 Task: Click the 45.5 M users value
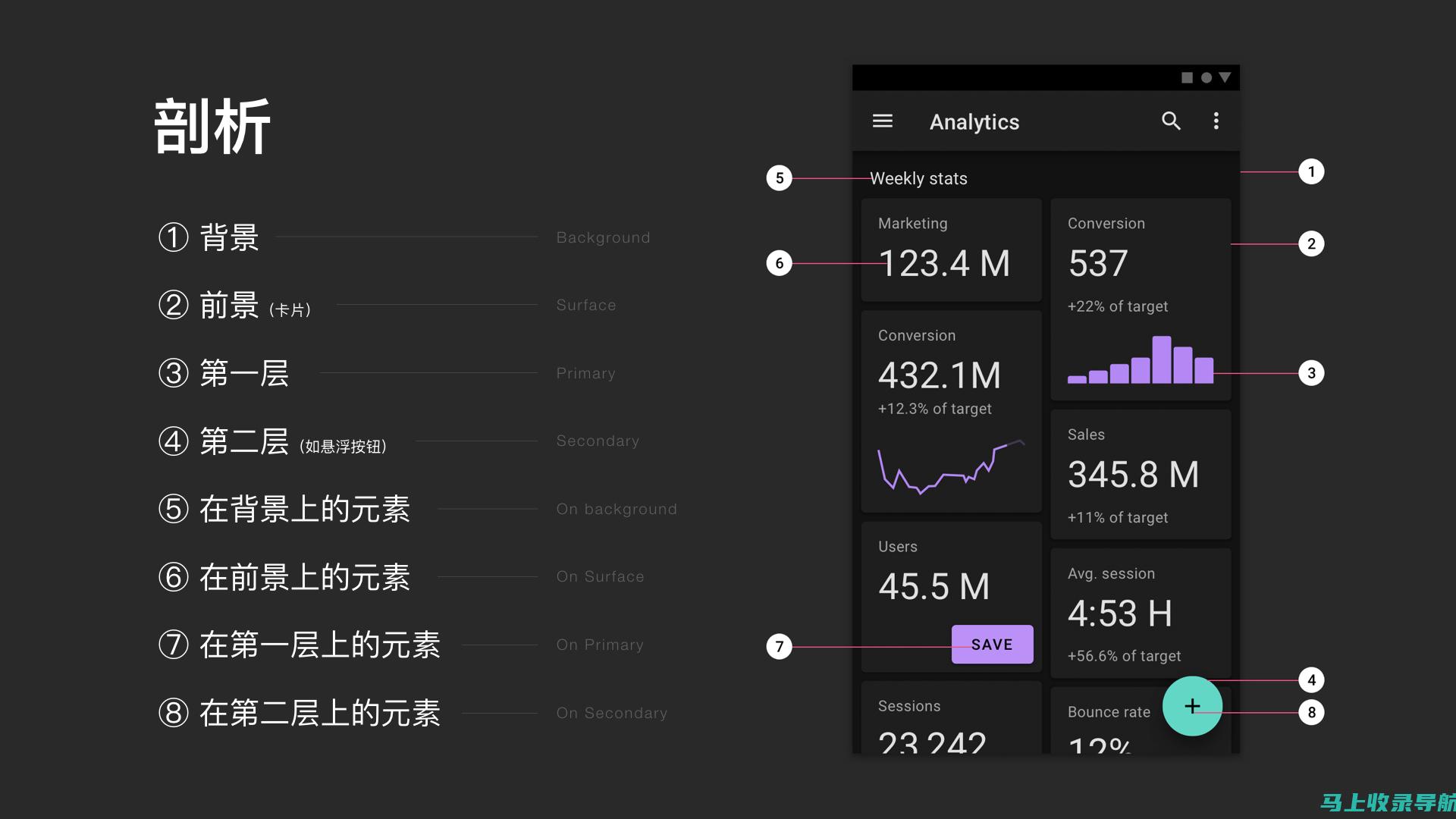(x=934, y=587)
